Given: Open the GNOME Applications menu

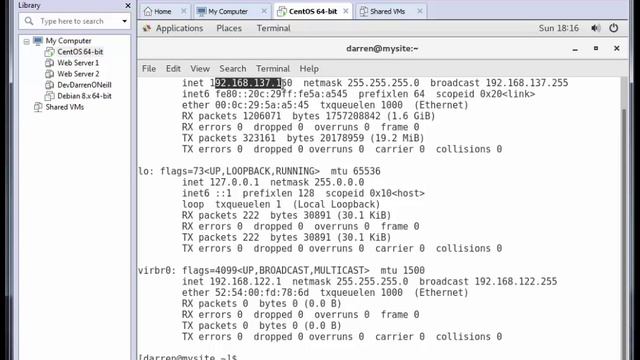Looking at the screenshot, I should tap(179, 28).
